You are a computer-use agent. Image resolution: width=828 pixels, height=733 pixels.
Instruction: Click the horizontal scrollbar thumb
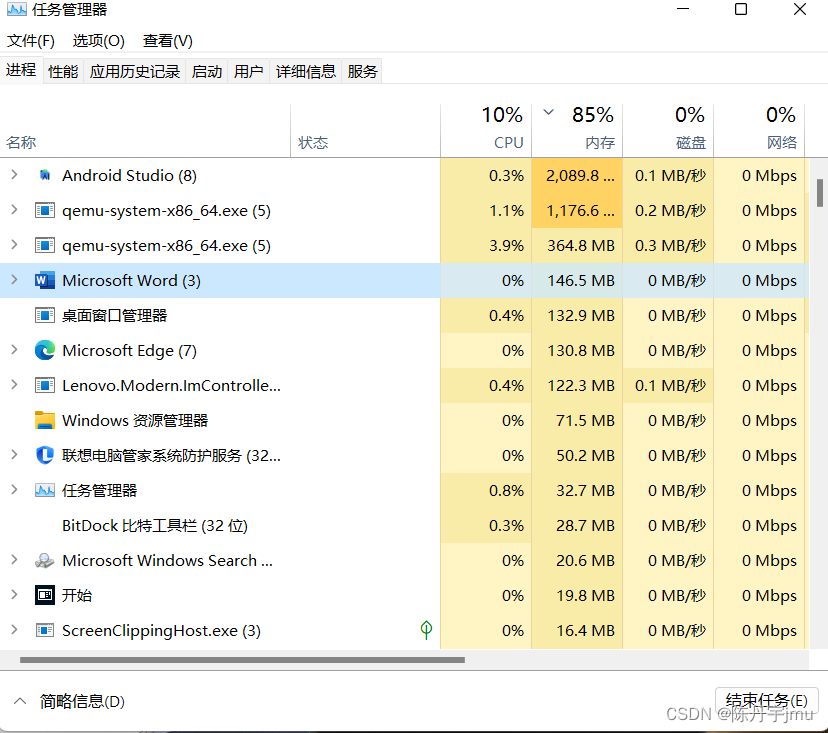pos(242,660)
